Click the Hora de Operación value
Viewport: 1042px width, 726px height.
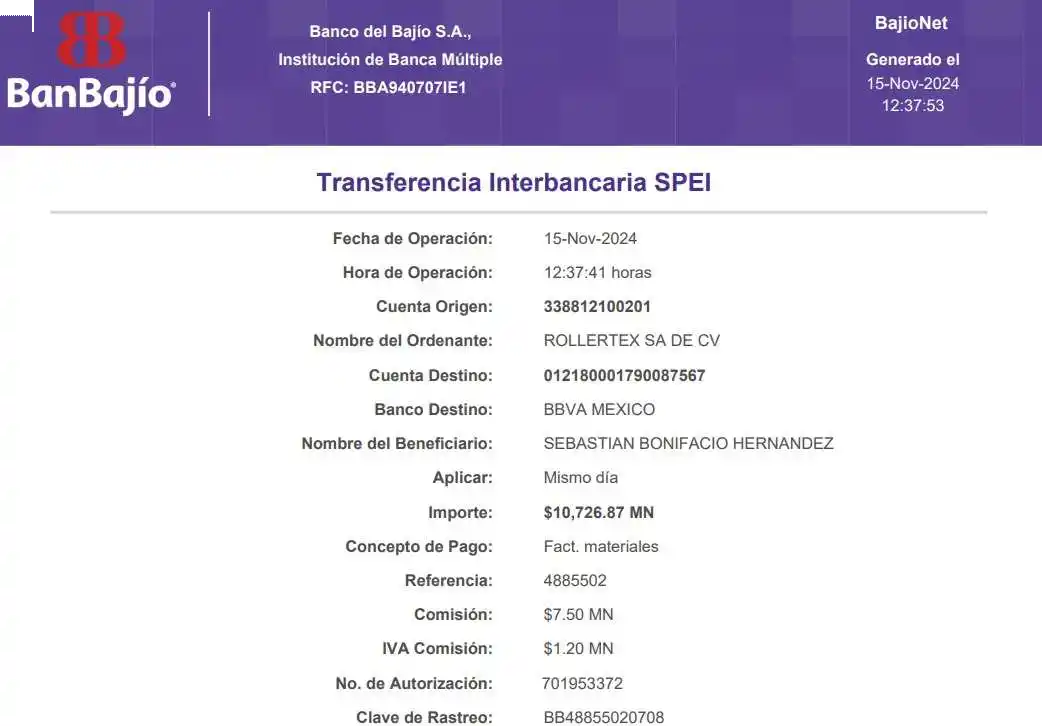[597, 273]
